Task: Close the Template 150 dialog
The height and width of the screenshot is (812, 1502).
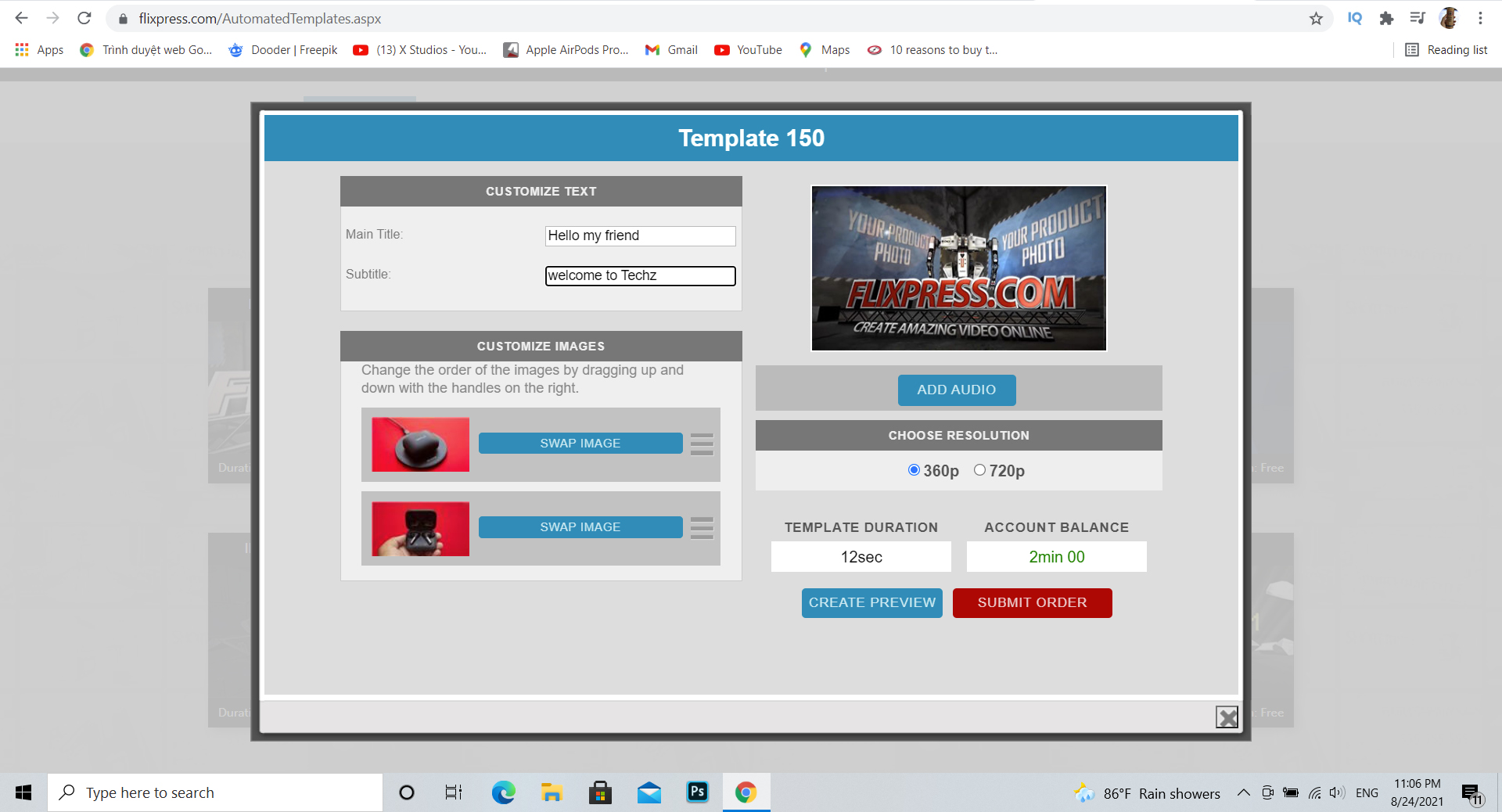Action: pos(1227,717)
